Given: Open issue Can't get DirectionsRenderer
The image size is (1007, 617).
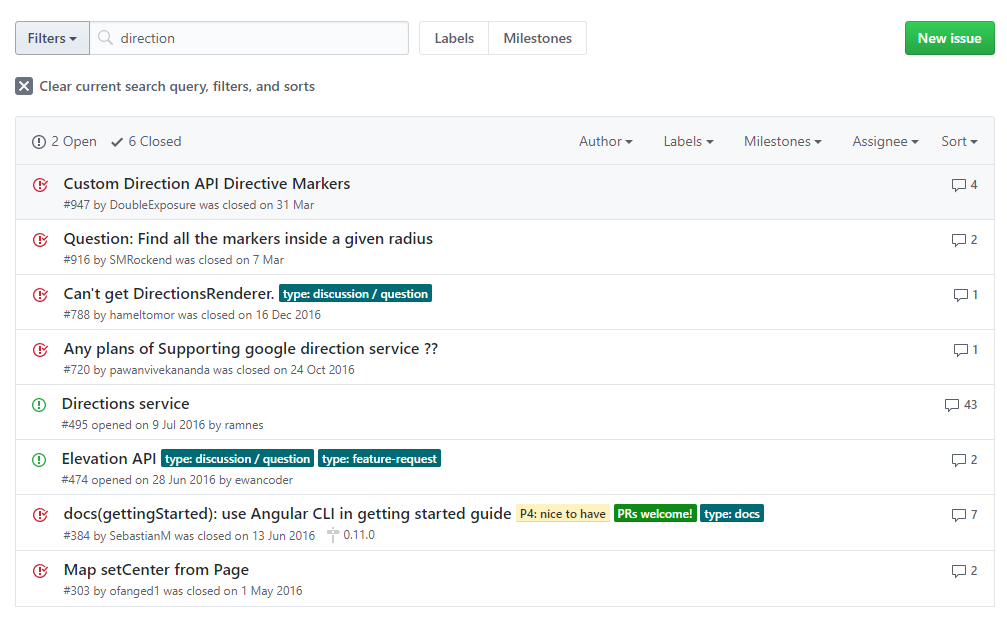Looking at the screenshot, I should [169, 293].
